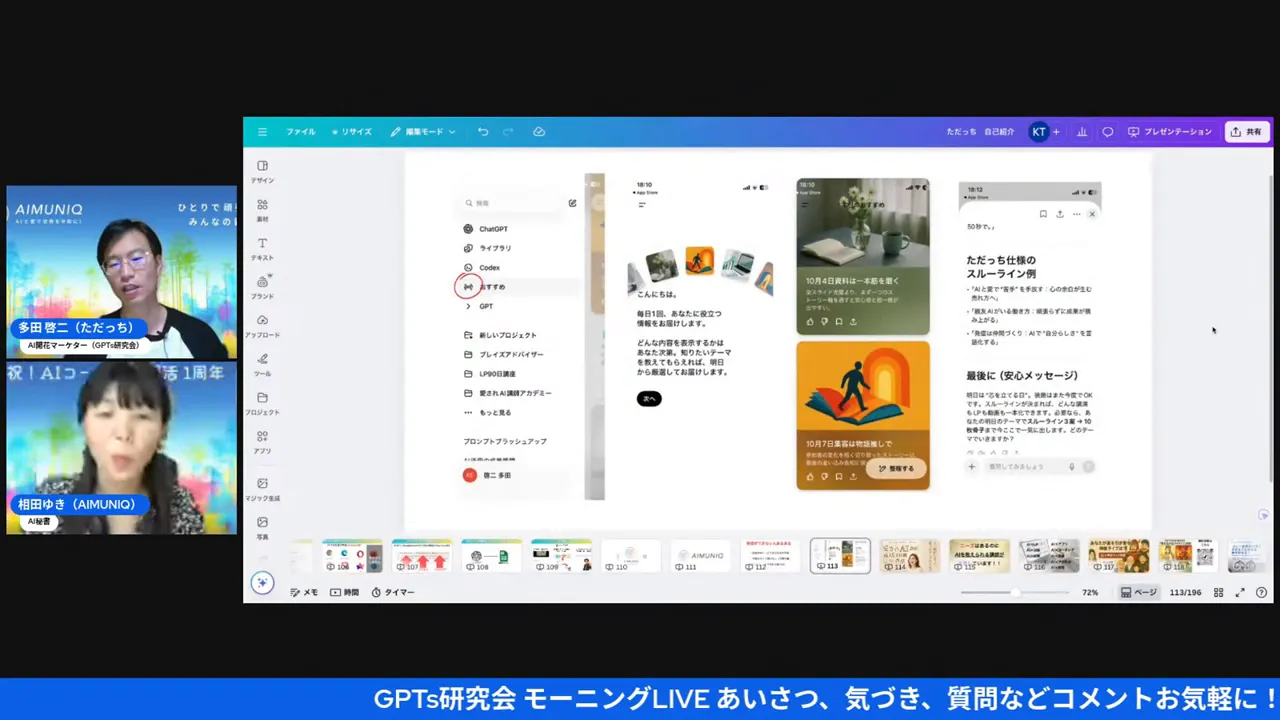The image size is (1280, 720).
Task: Open the analytics bar chart icon
Action: [1081, 132]
